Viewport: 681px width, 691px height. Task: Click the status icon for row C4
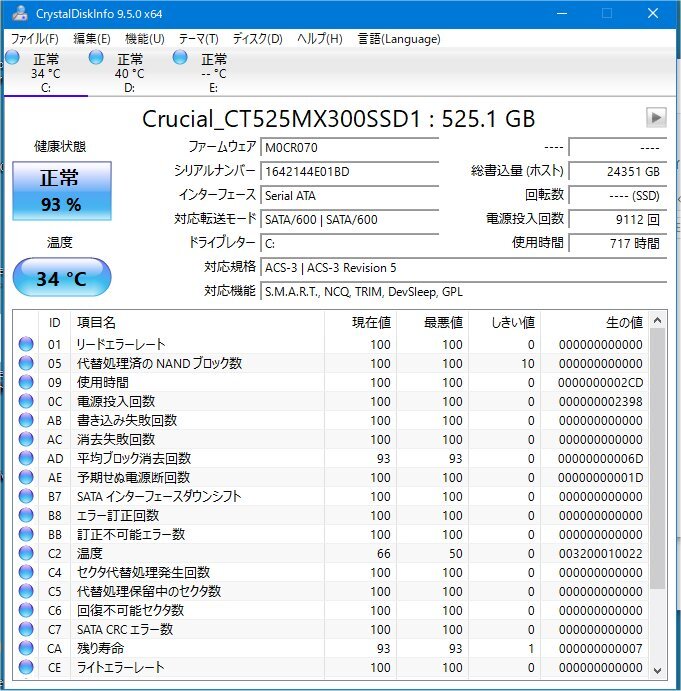point(26,572)
